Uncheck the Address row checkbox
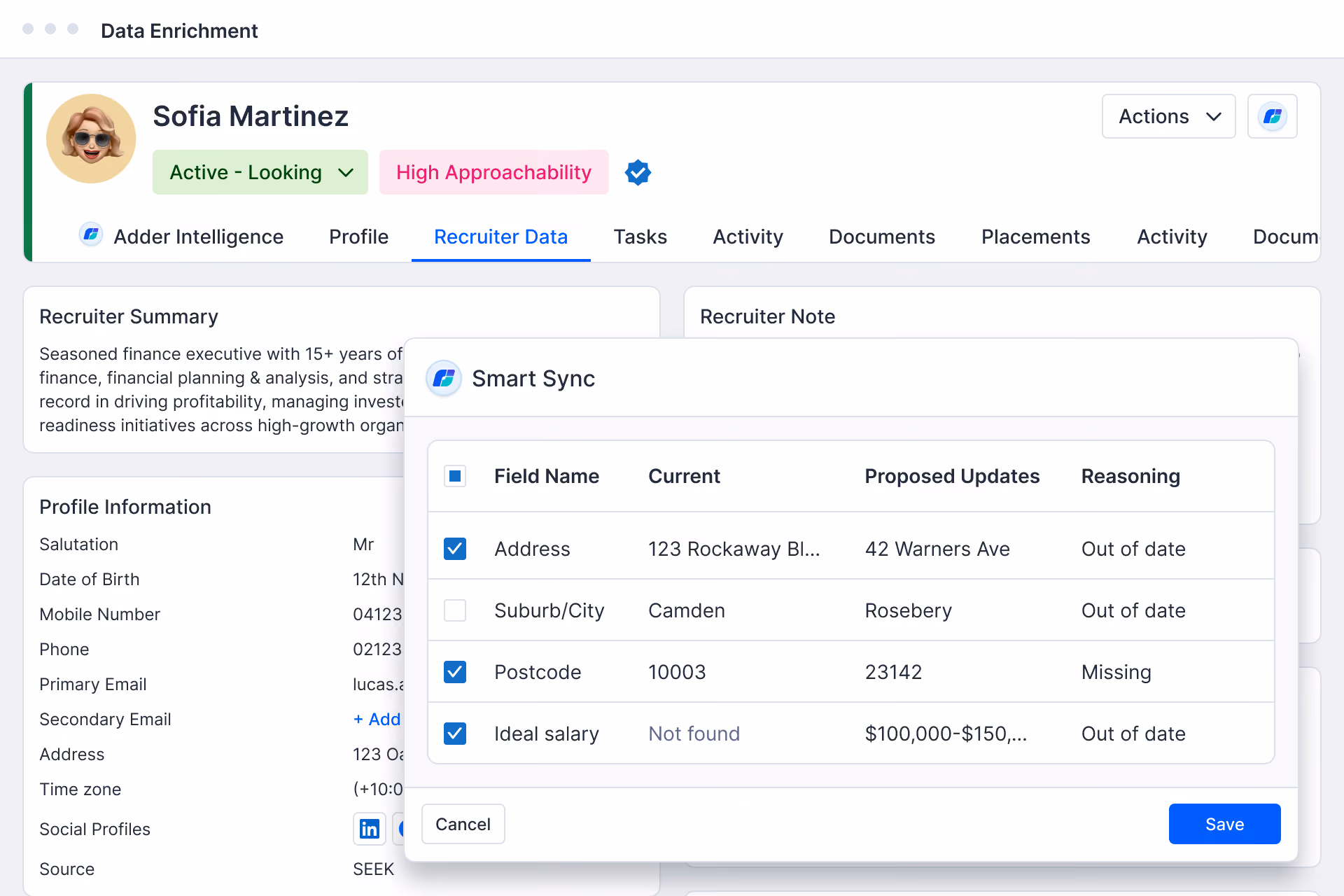1344x896 pixels. pos(455,549)
